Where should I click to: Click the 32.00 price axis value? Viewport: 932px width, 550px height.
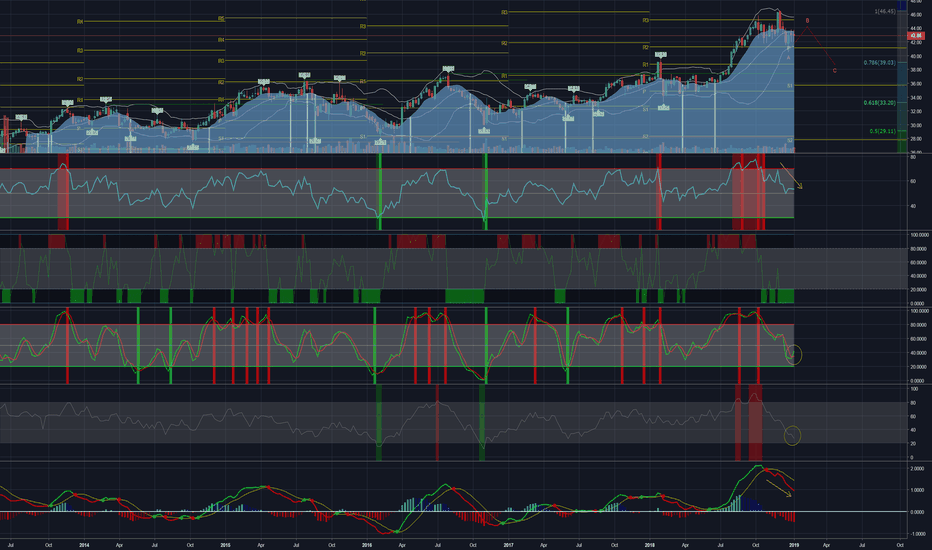click(x=916, y=112)
